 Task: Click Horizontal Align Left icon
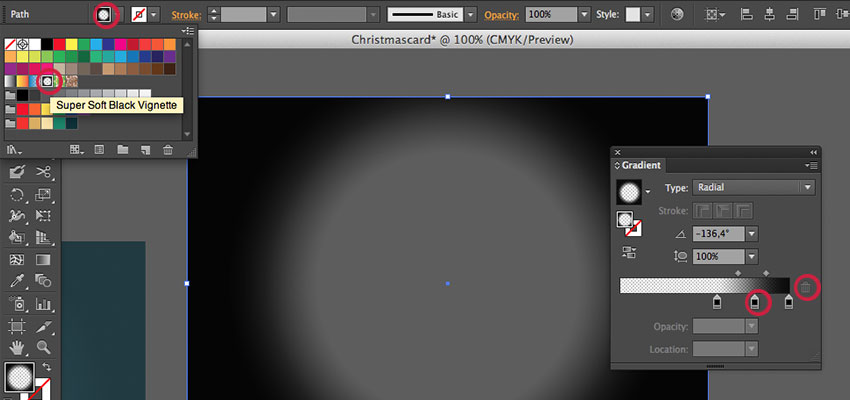point(746,15)
